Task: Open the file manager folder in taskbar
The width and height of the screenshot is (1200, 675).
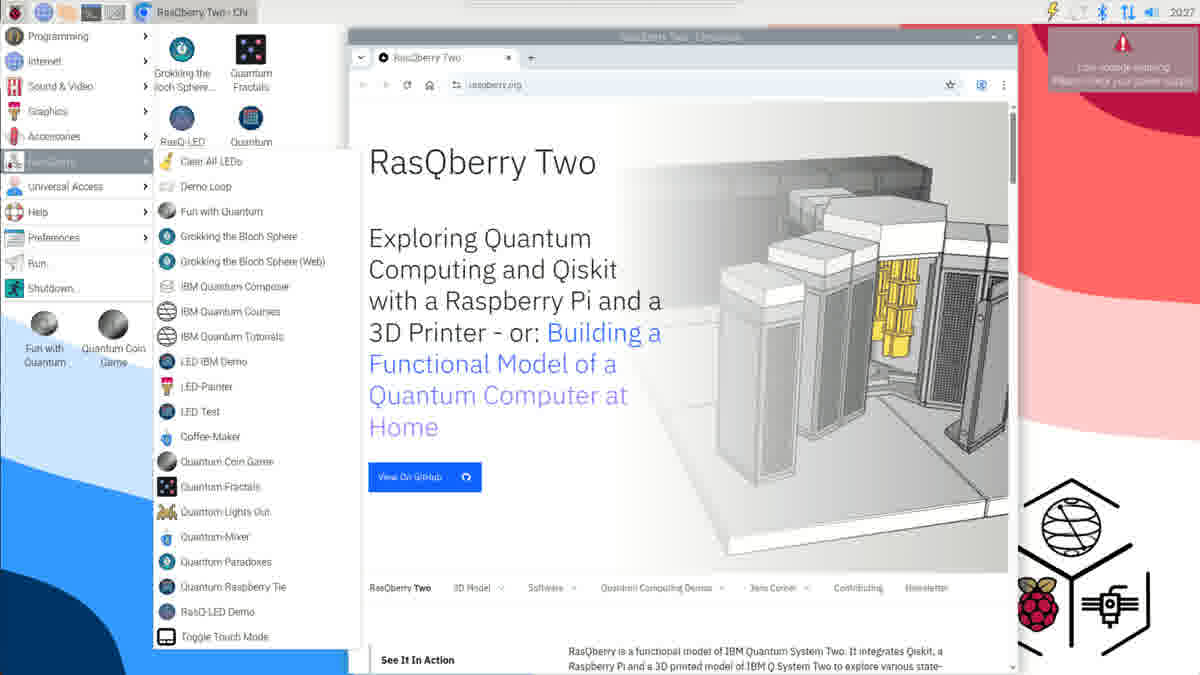Action: 67,12
